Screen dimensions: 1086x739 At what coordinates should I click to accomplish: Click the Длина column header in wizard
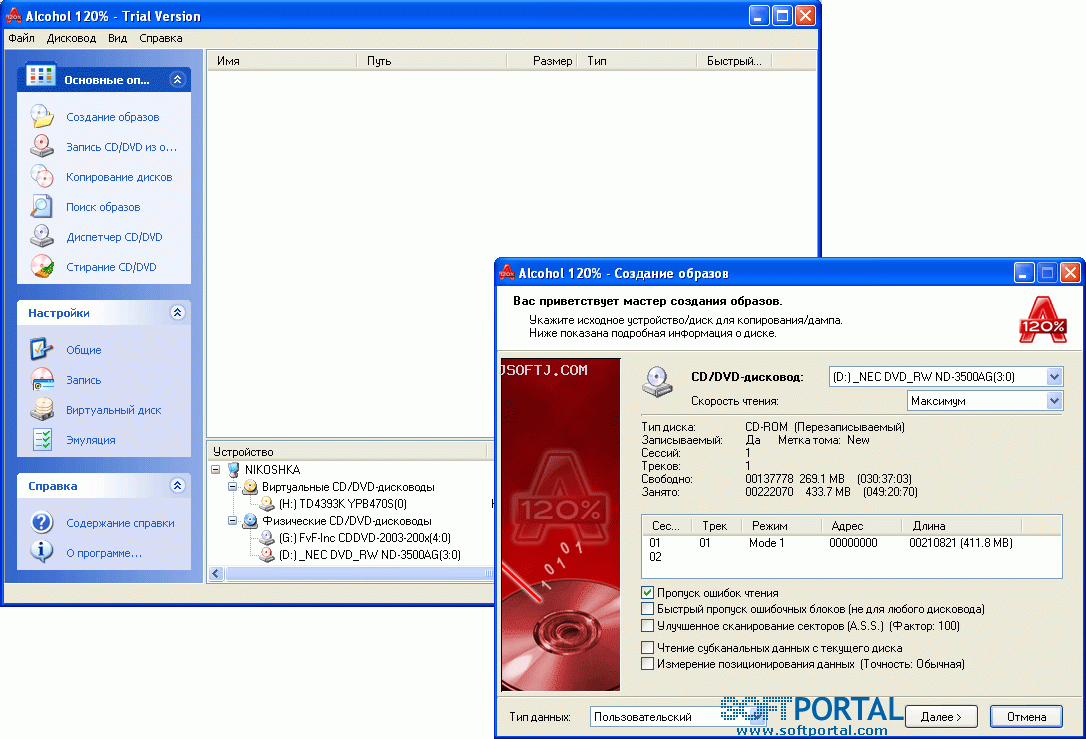[x=961, y=526]
